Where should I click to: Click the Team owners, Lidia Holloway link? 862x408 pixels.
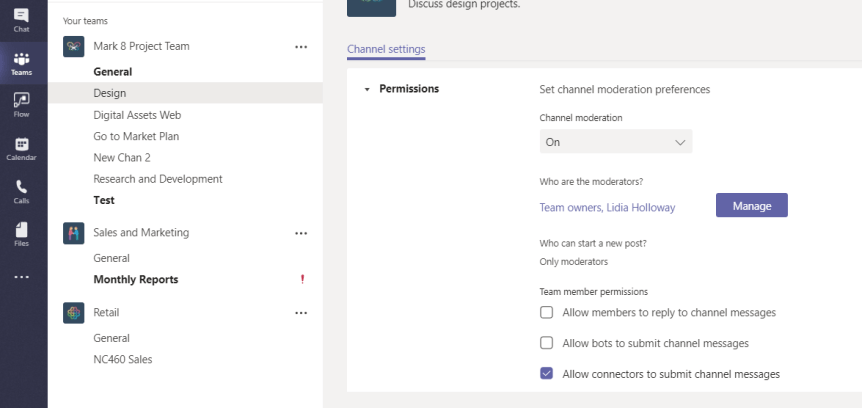(607, 208)
